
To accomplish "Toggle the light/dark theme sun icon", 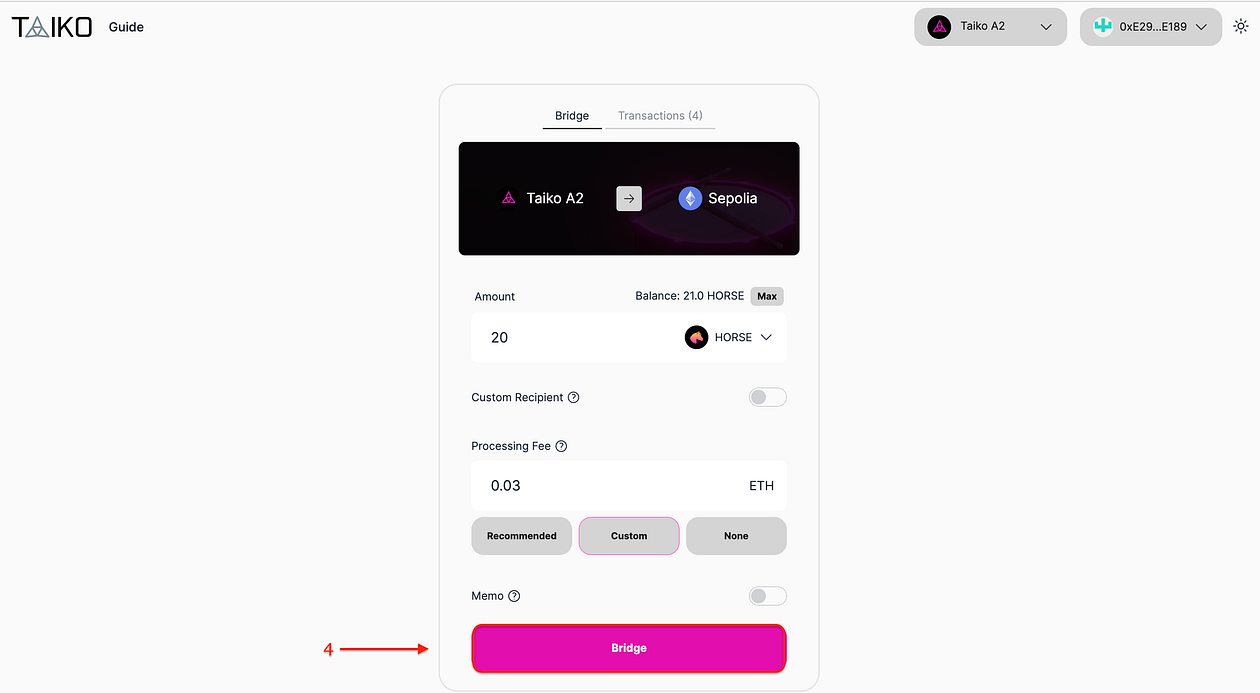I will [x=1240, y=27].
